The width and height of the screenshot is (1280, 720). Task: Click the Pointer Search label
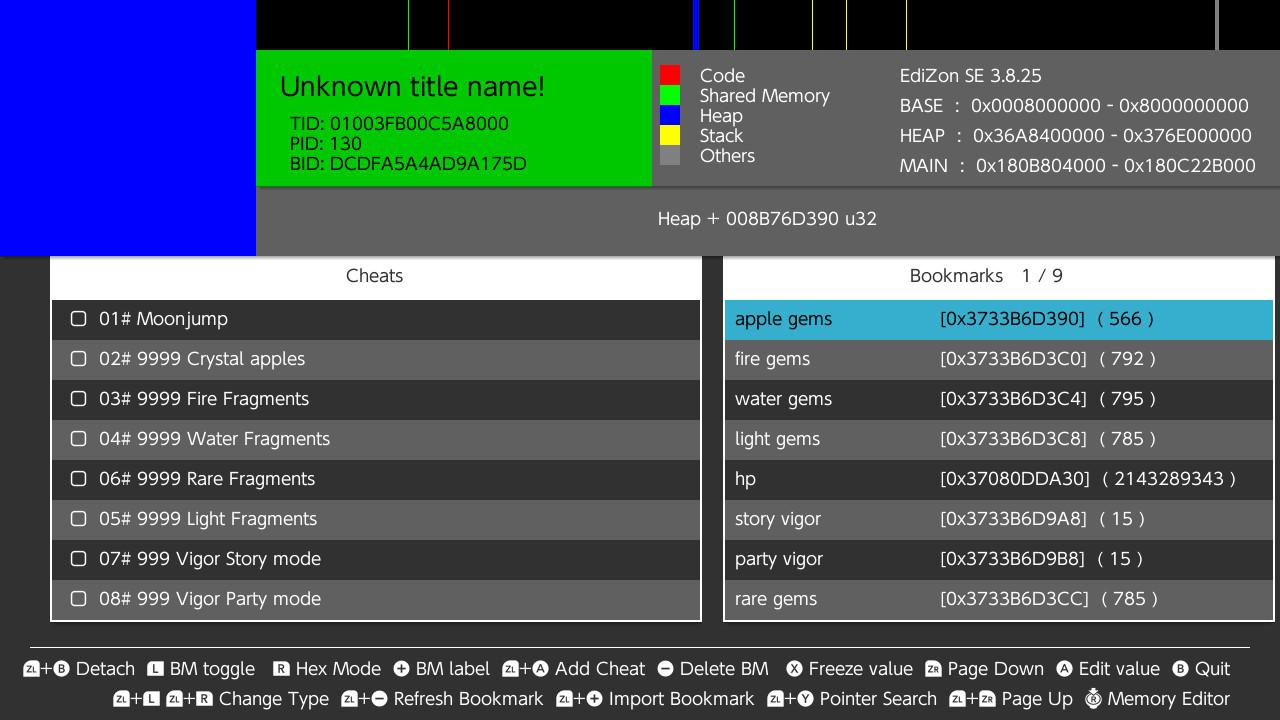pyautogui.click(x=878, y=699)
